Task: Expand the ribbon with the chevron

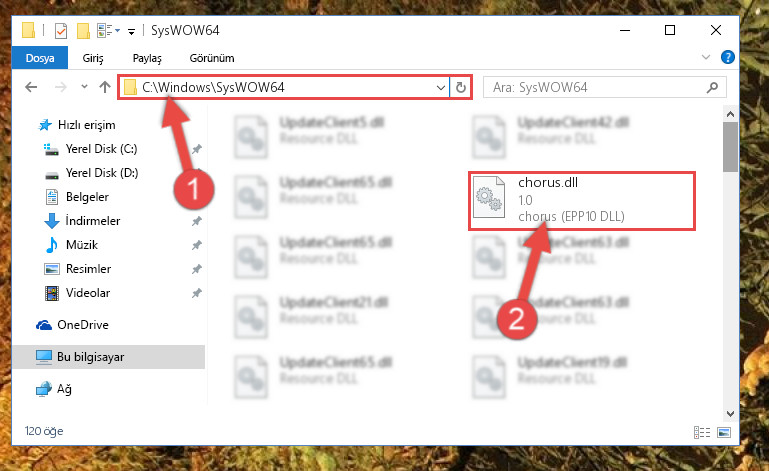Action: click(706, 57)
